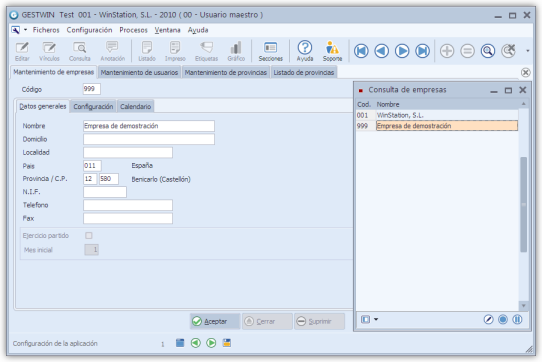Close the active tab with round X button
This screenshot has width=542, height=362.
525,72
